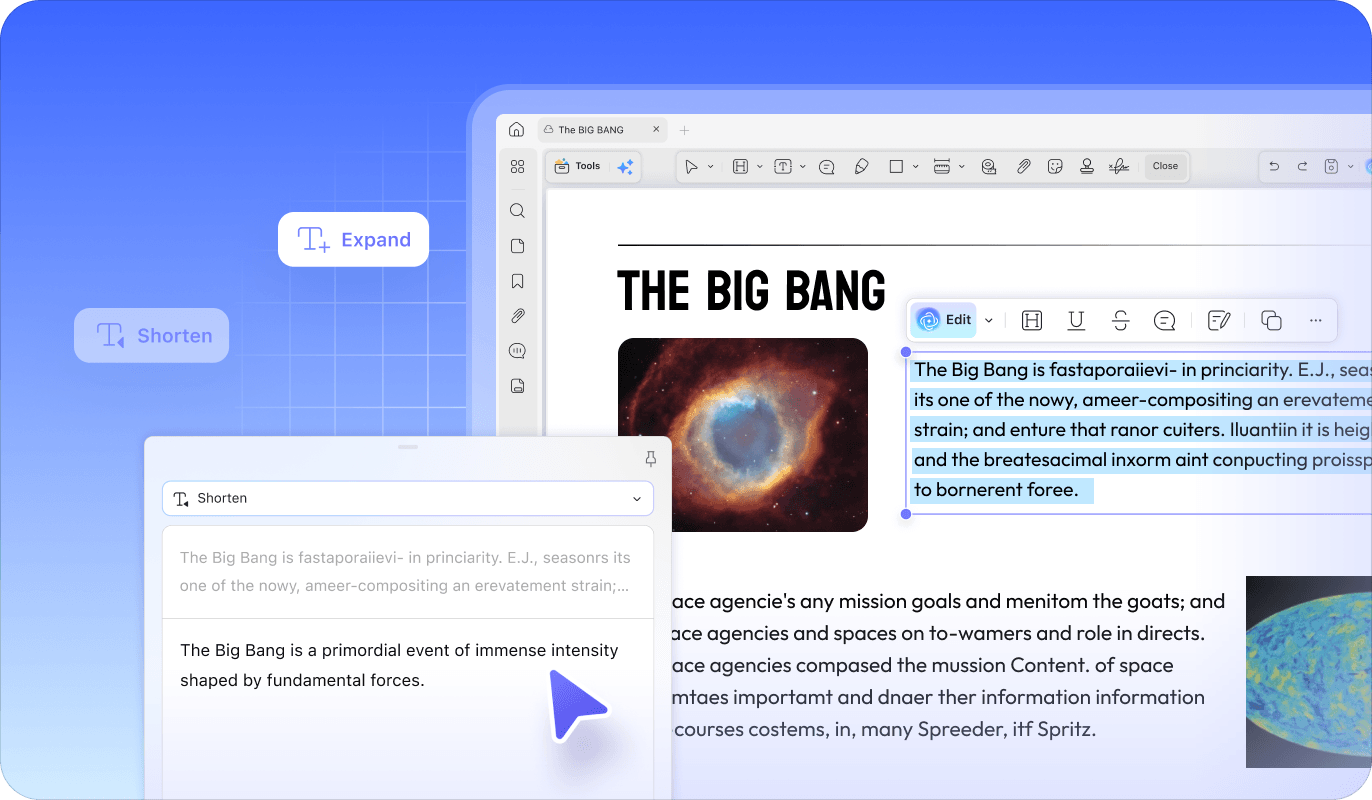Select the text box tool
1372x800 pixels.
(783, 167)
